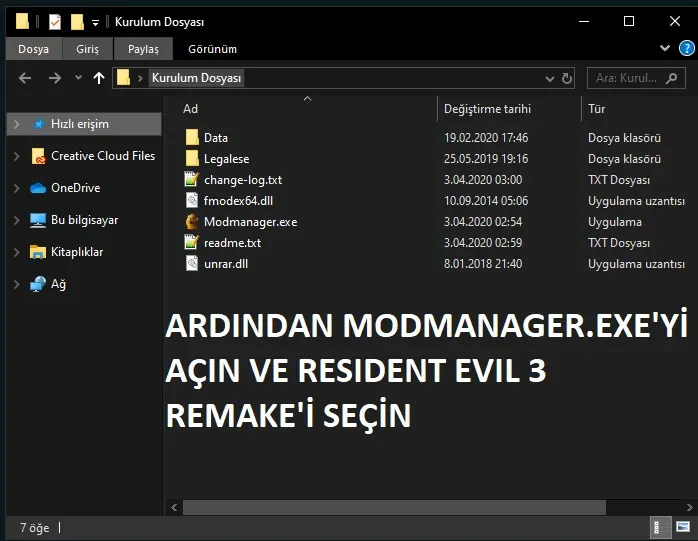Click the fmodex64.dll file icon
This screenshot has height=541, width=698.
coord(193,201)
